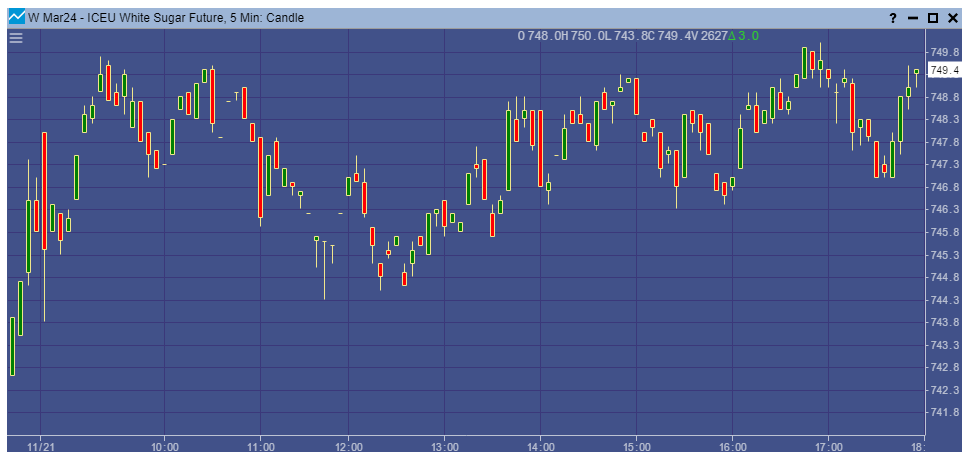This screenshot has width=971, height=458.
Task: Minimize the chart window
Action: point(912,18)
